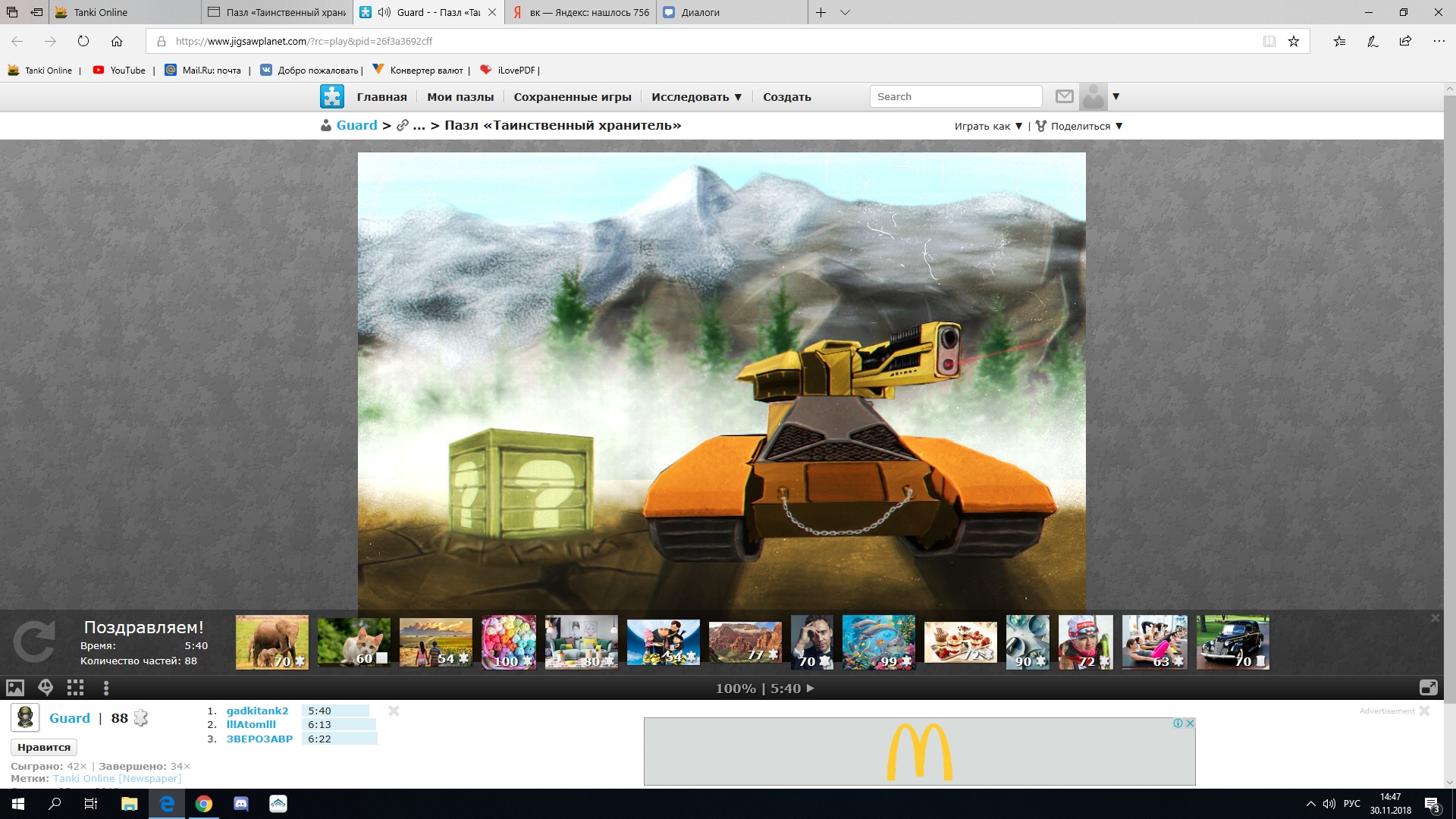Go to Мои пазлы

460,97
